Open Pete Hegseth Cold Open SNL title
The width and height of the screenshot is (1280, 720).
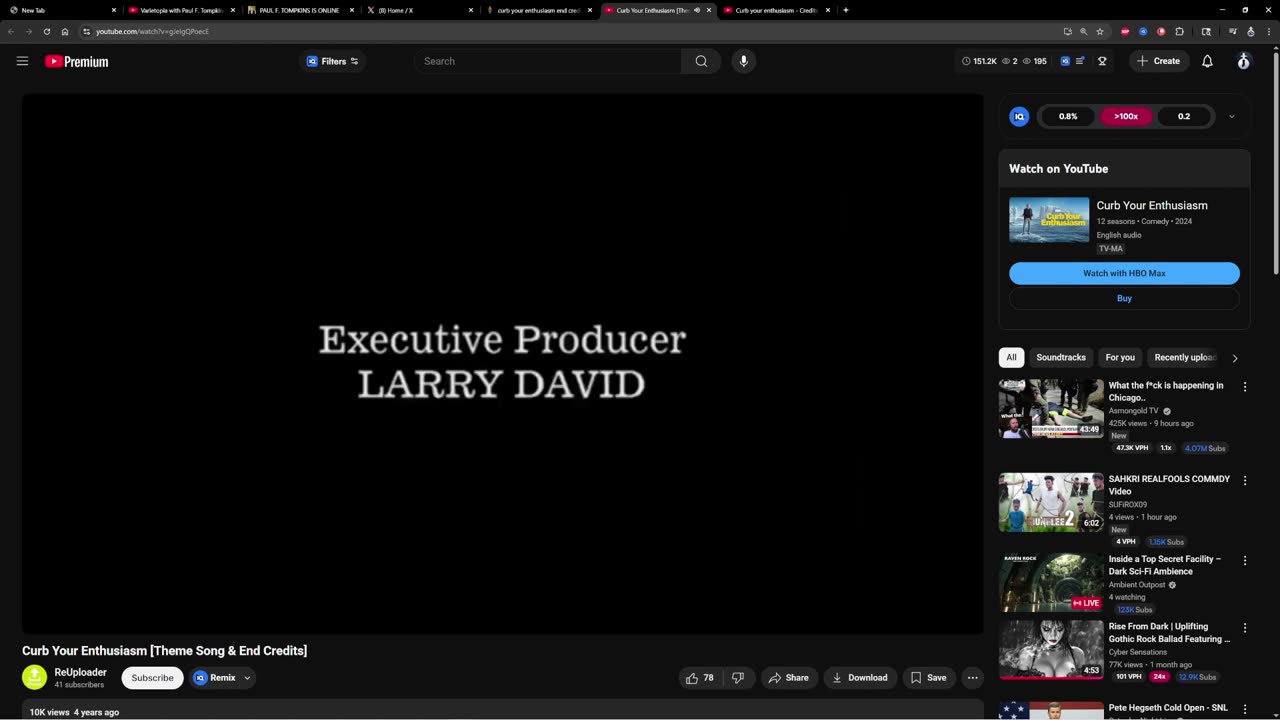[x=1168, y=708]
